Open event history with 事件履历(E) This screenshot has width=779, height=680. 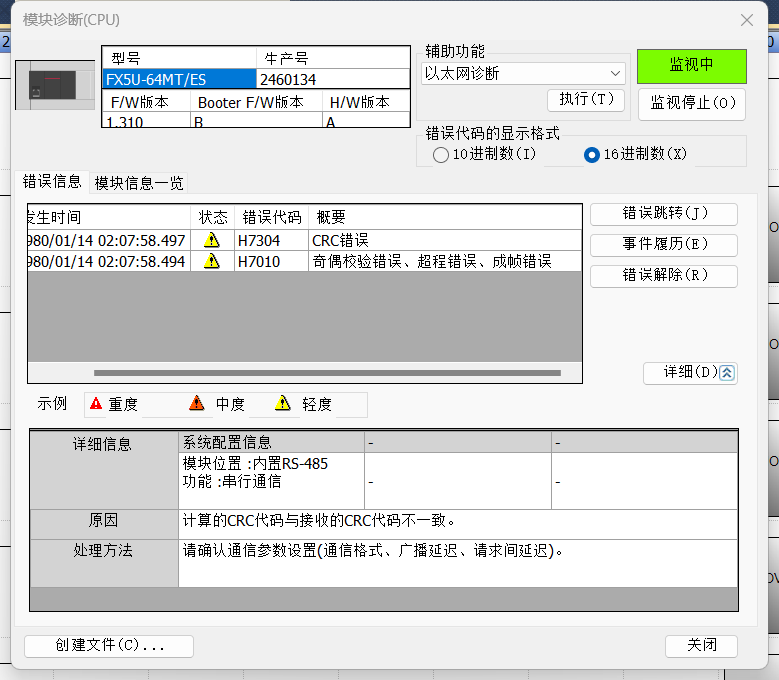(664, 245)
